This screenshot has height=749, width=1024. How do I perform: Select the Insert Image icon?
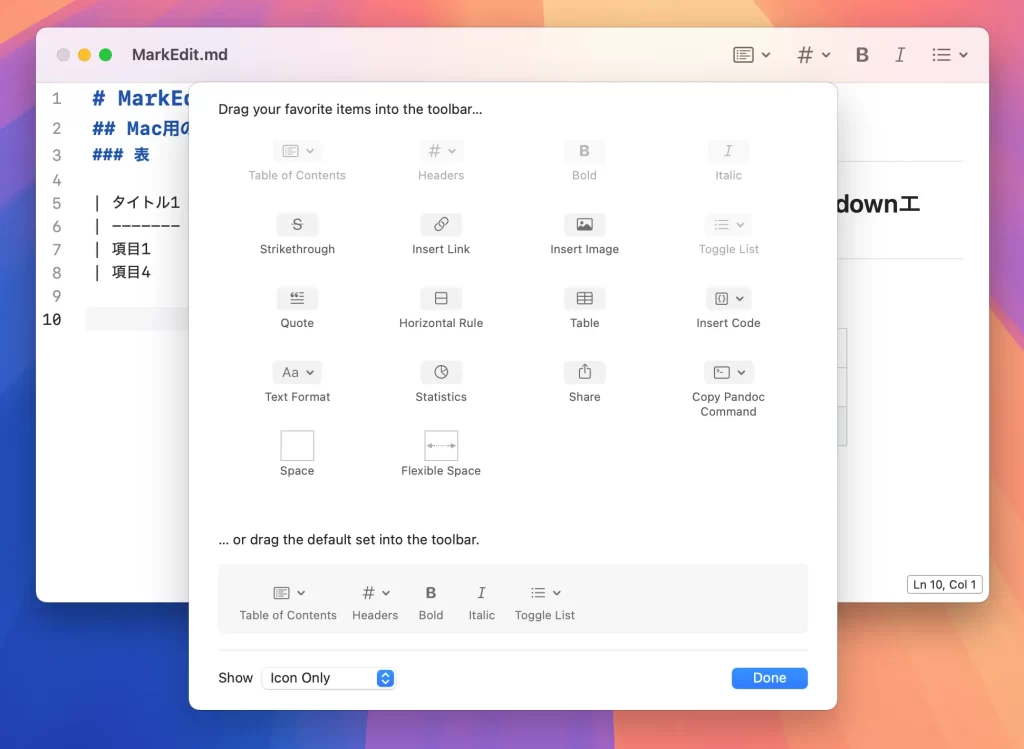coord(584,225)
